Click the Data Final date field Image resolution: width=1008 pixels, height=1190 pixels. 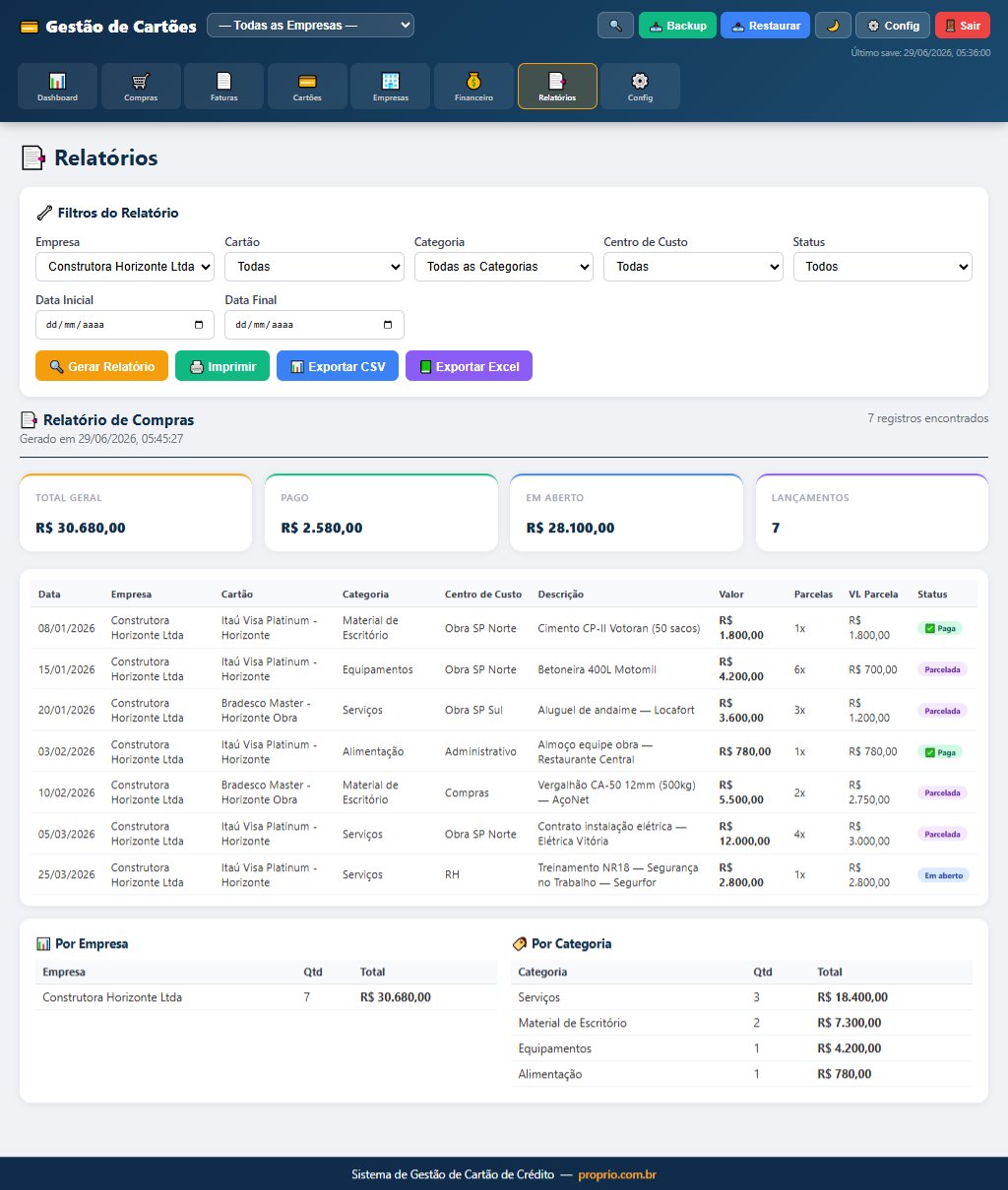(x=314, y=325)
